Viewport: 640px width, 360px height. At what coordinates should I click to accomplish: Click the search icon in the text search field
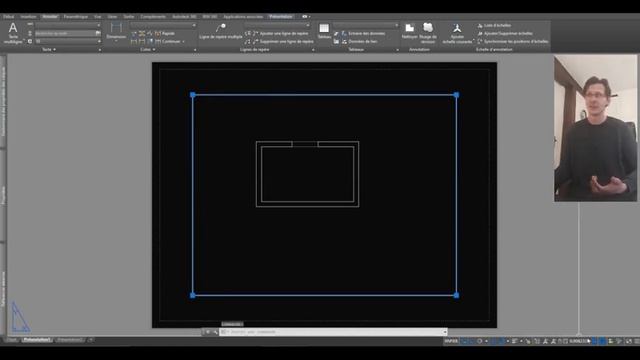pos(98,33)
